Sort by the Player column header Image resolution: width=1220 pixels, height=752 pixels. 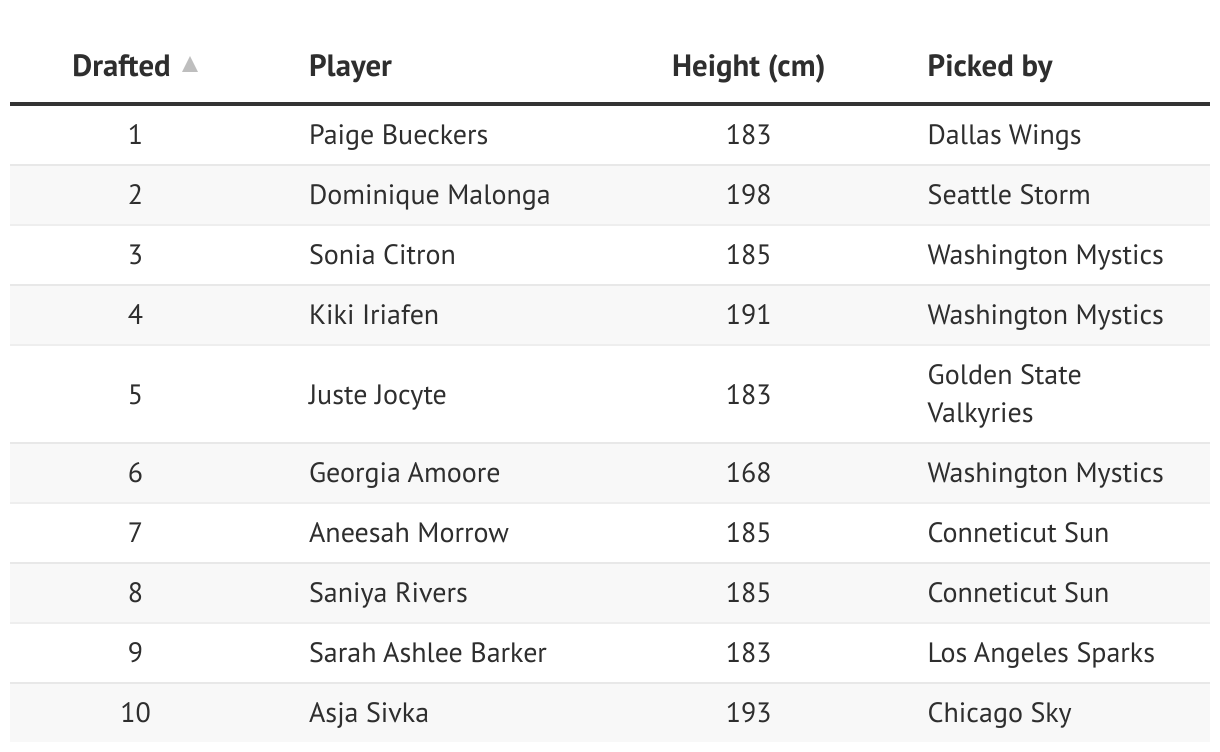pyautogui.click(x=350, y=67)
